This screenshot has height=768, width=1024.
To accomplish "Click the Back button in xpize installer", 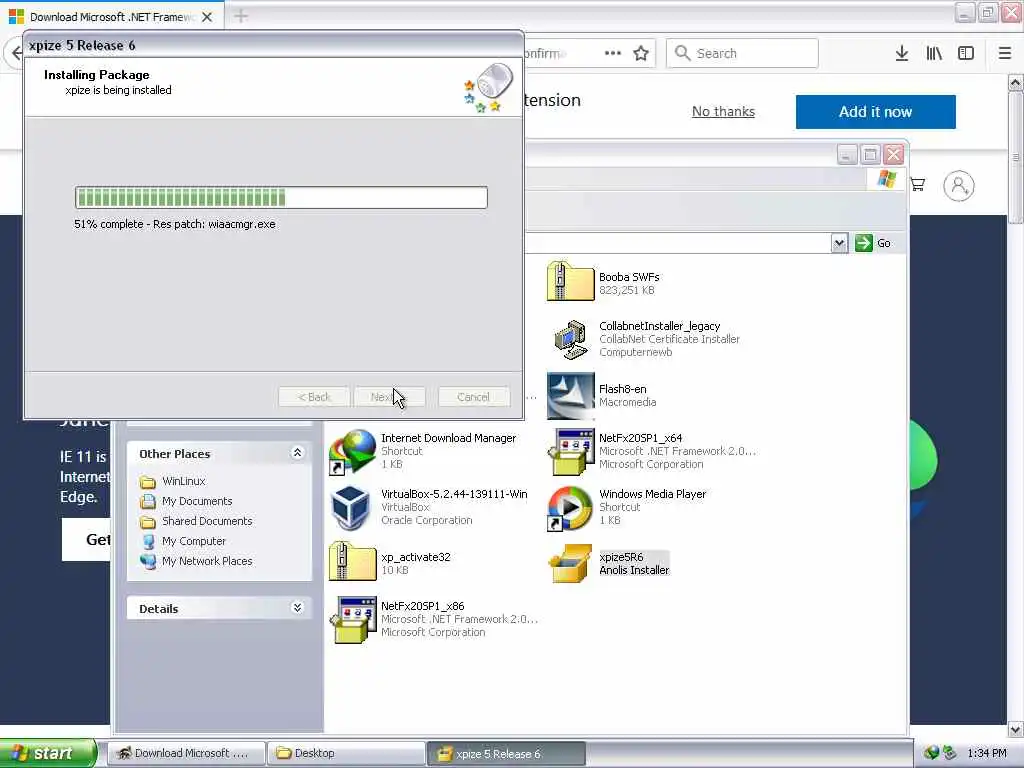I will (x=314, y=397).
